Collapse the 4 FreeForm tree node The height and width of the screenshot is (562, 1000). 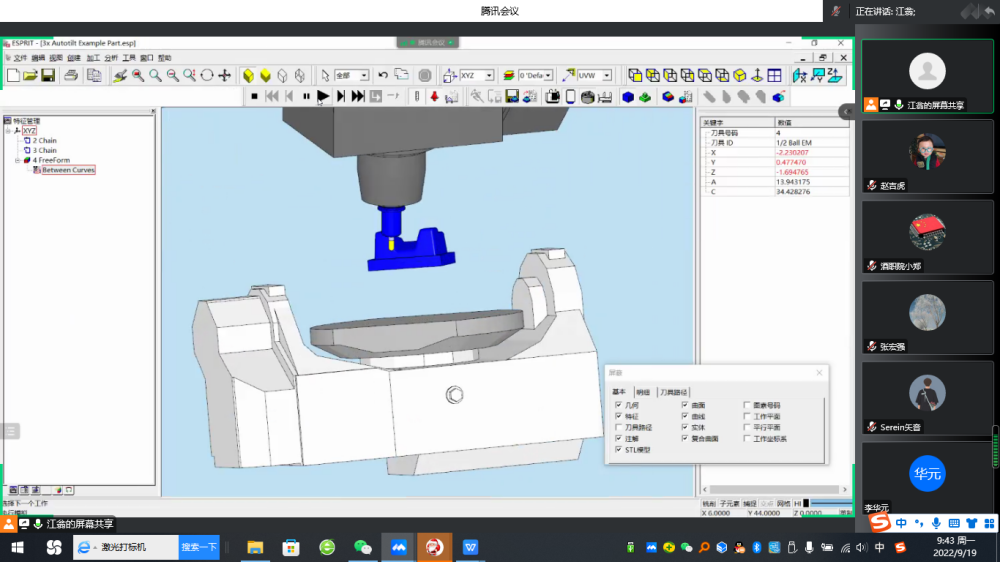pos(17,160)
